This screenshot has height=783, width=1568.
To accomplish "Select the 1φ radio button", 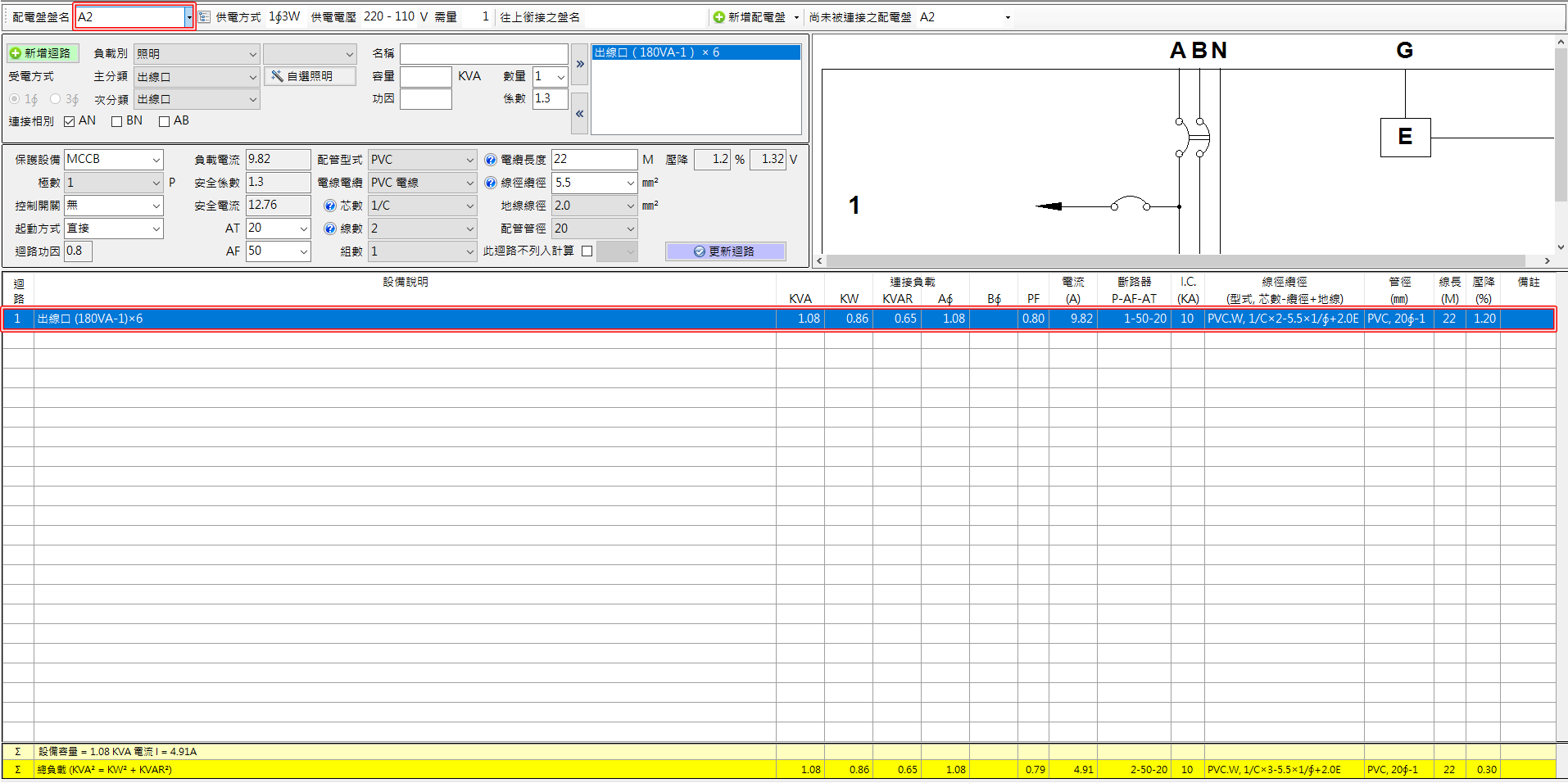I will pos(15,99).
